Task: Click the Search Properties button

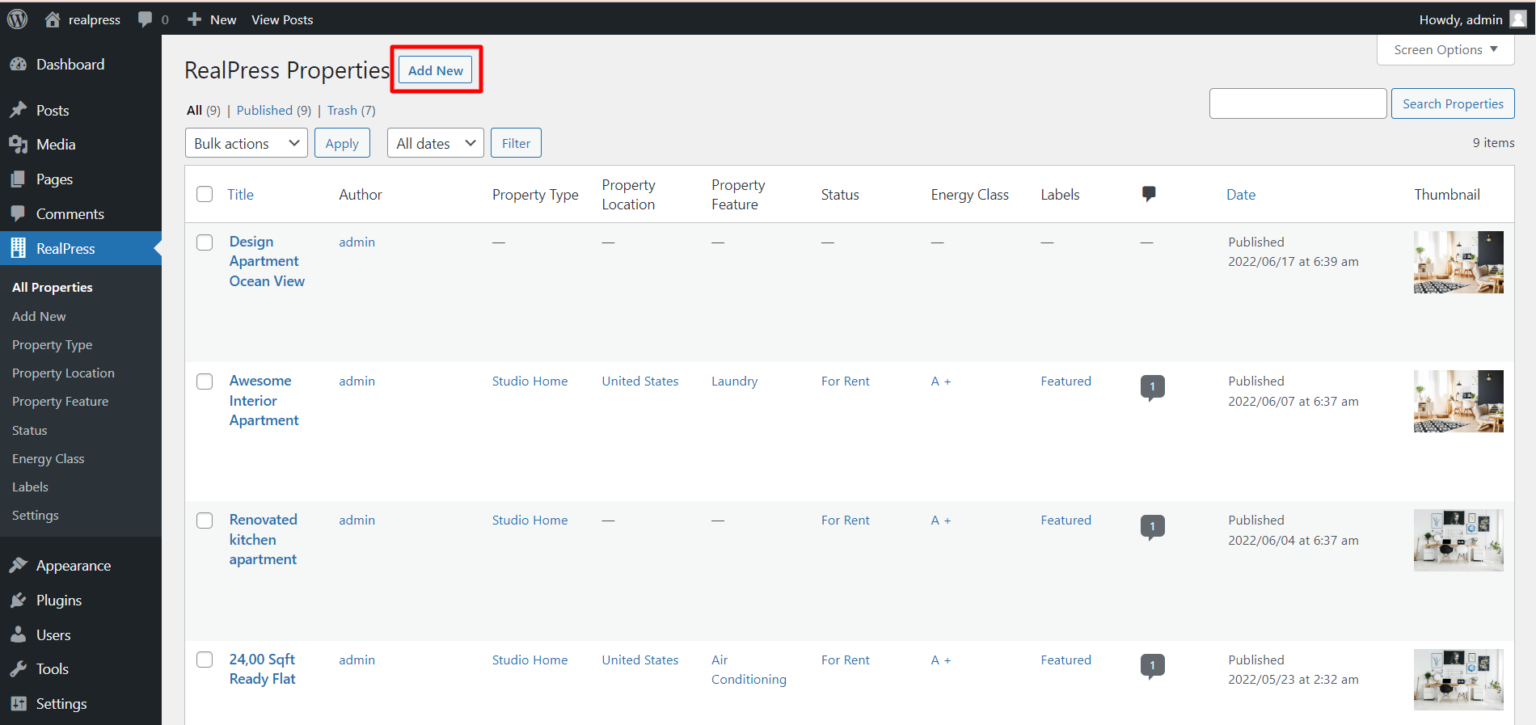Action: 1452,103
